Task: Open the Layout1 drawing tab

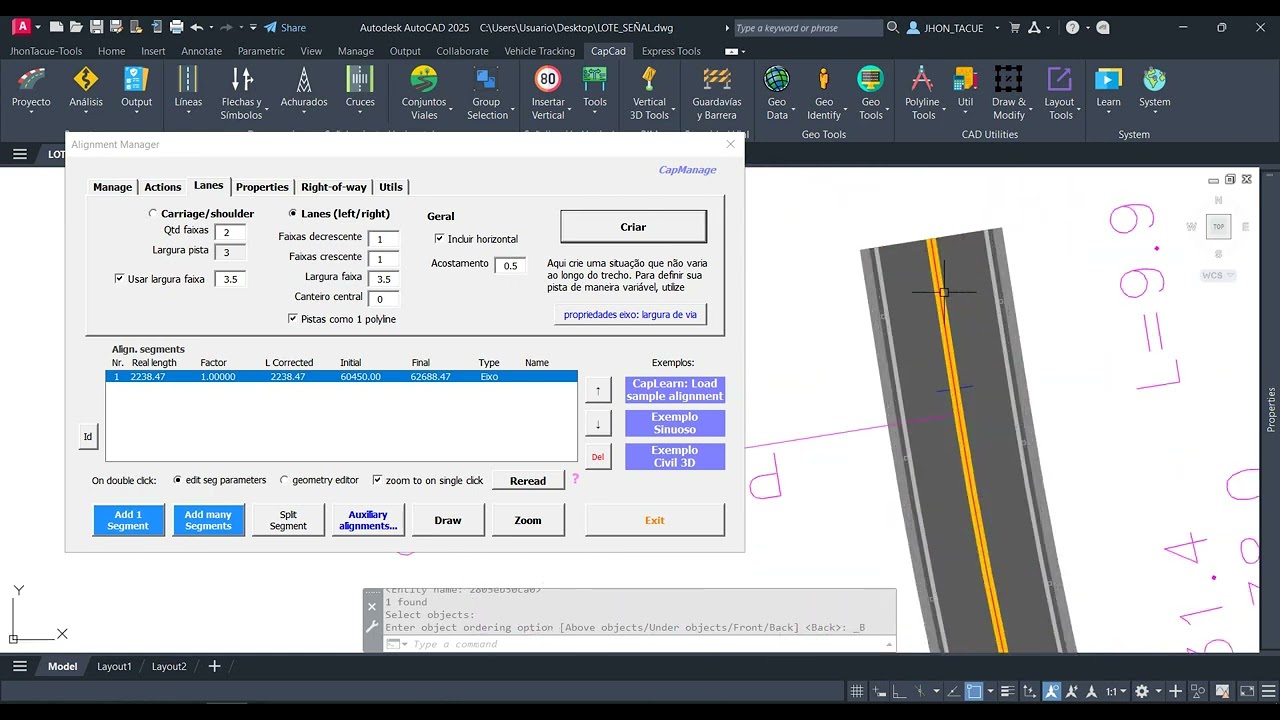Action: (x=114, y=666)
